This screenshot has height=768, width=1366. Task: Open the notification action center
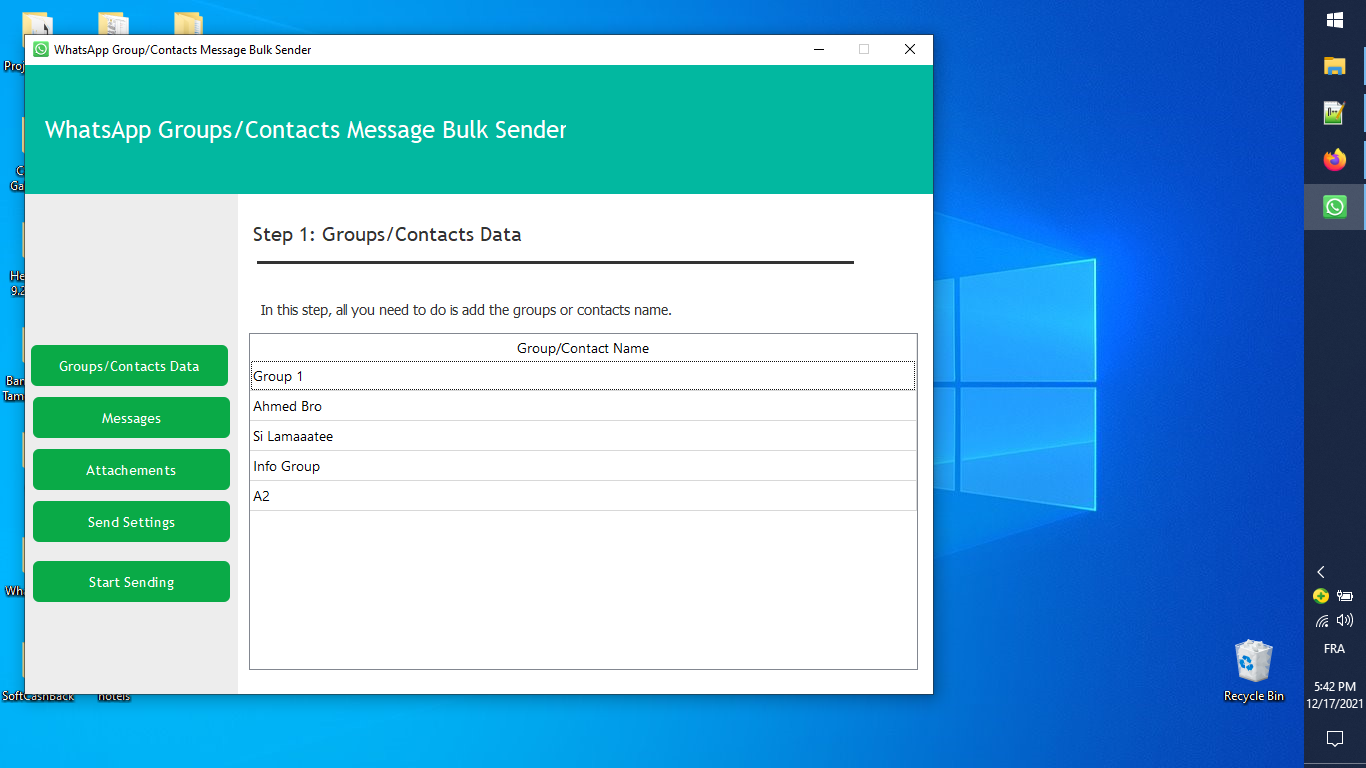pos(1335,739)
